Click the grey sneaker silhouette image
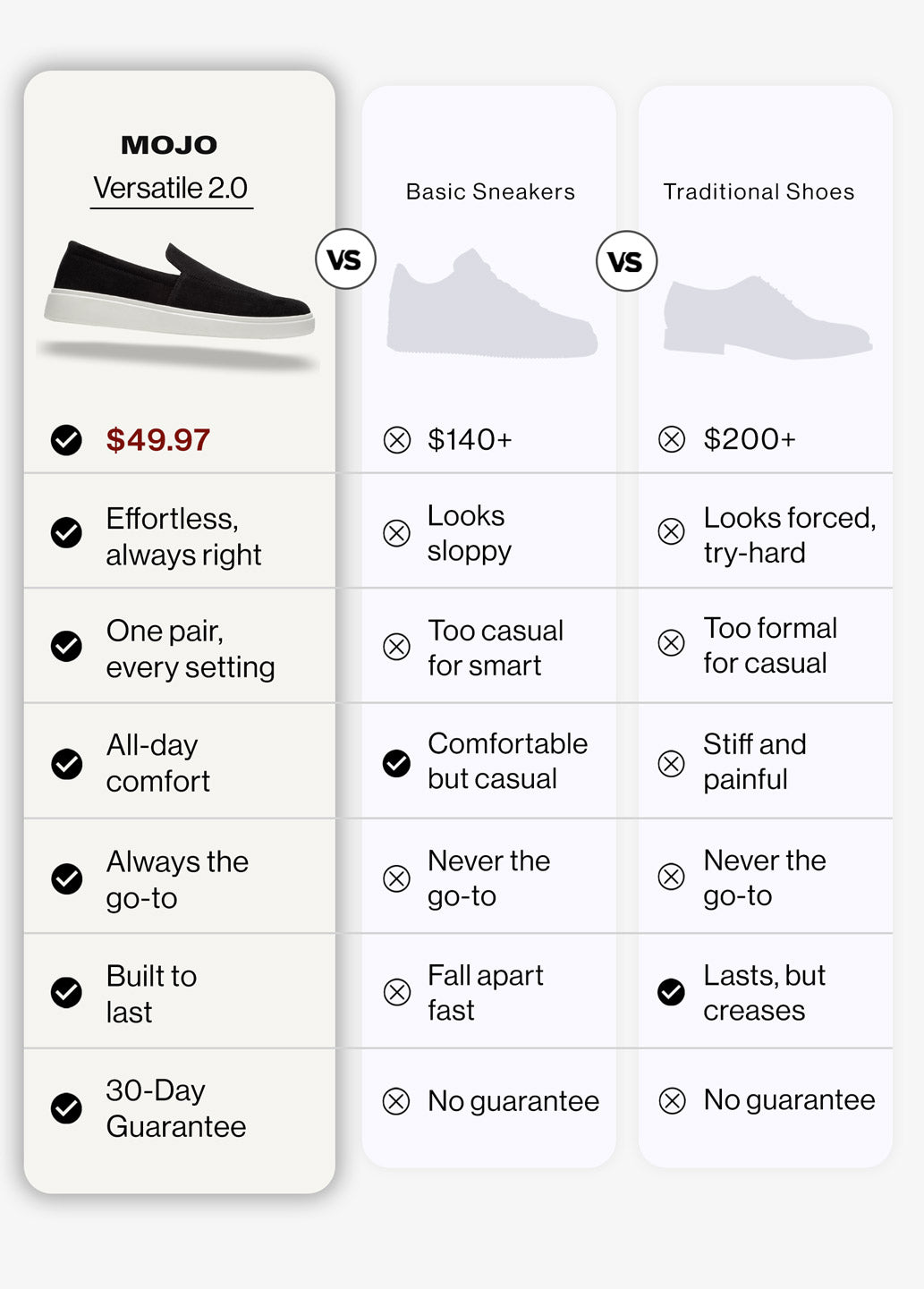Image resolution: width=924 pixels, height=1289 pixels. pos(492,304)
